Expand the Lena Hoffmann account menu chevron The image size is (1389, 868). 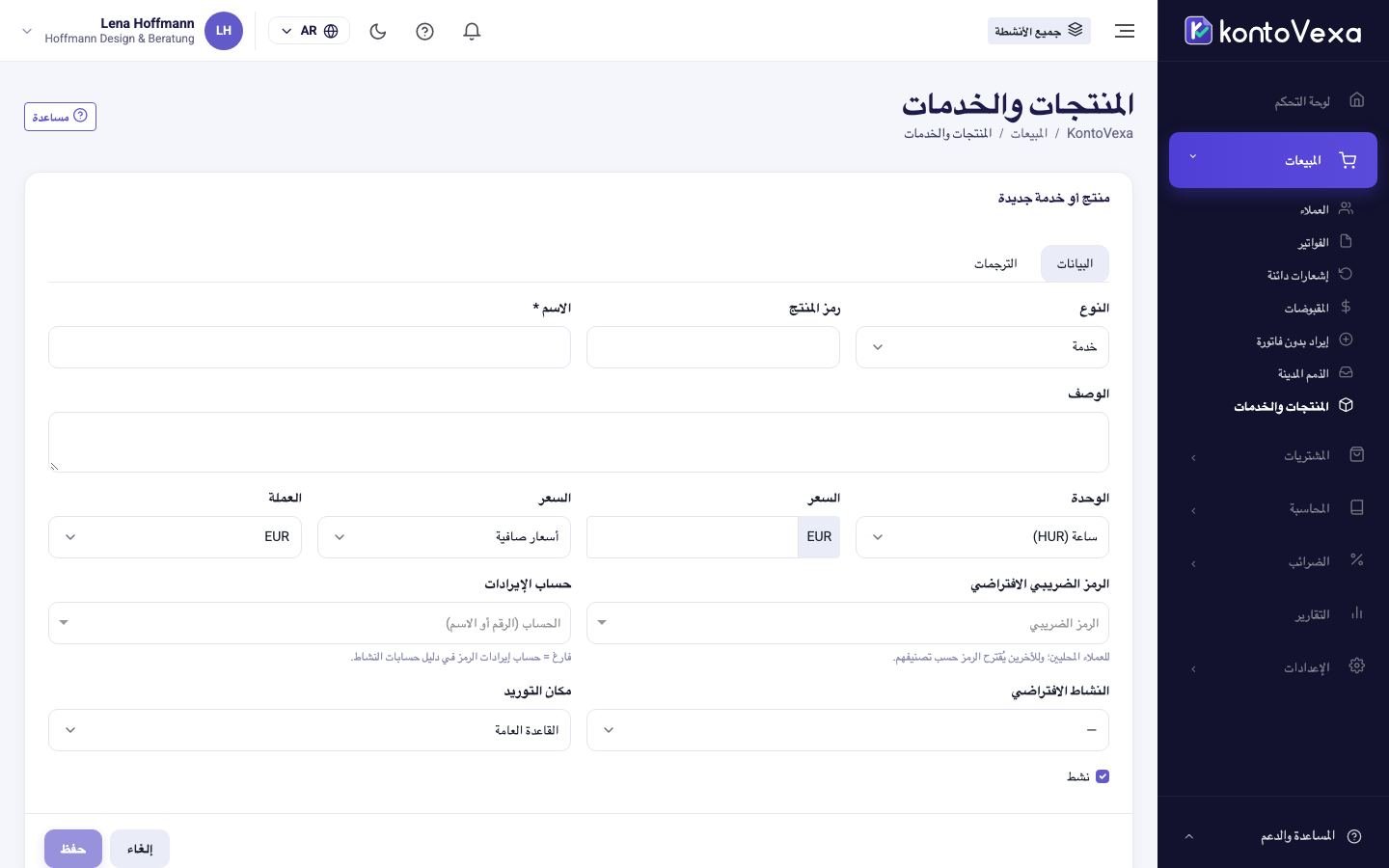(x=27, y=31)
